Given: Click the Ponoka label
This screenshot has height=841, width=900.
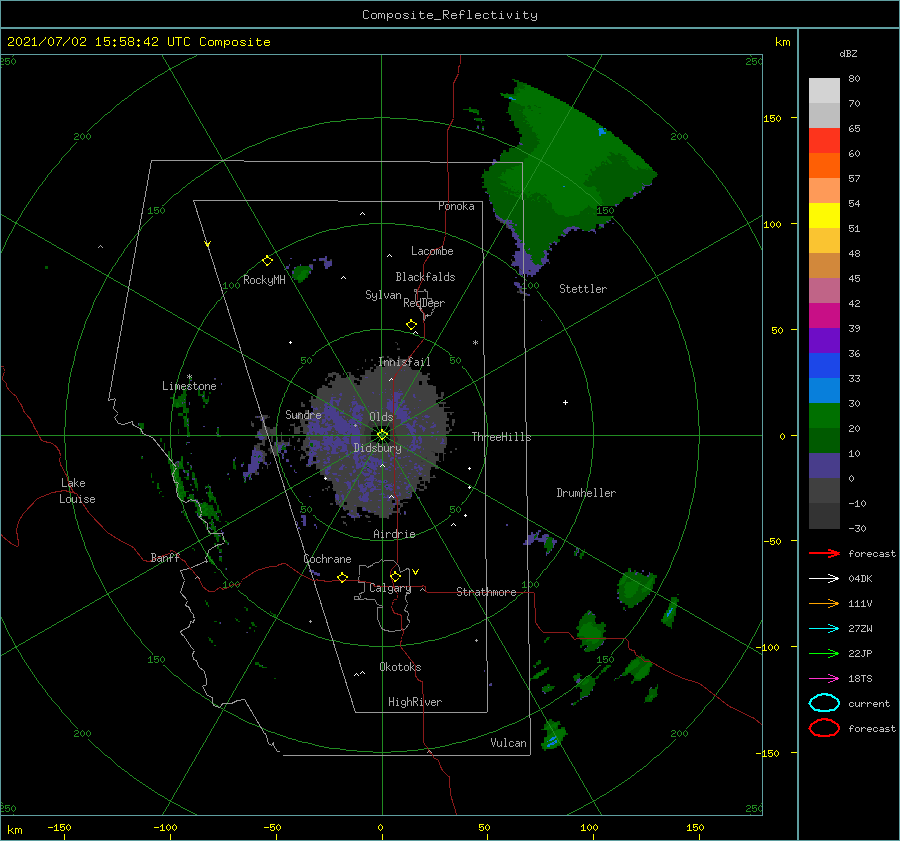Looking at the screenshot, I should tap(456, 207).
